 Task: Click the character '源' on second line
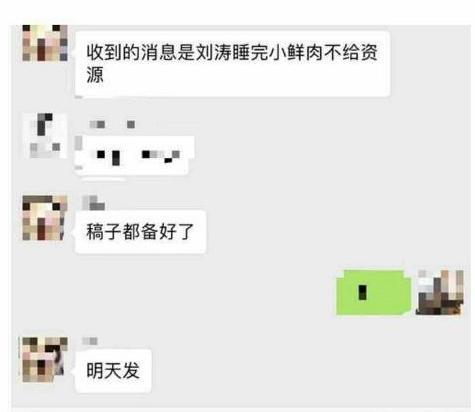pos(95,75)
